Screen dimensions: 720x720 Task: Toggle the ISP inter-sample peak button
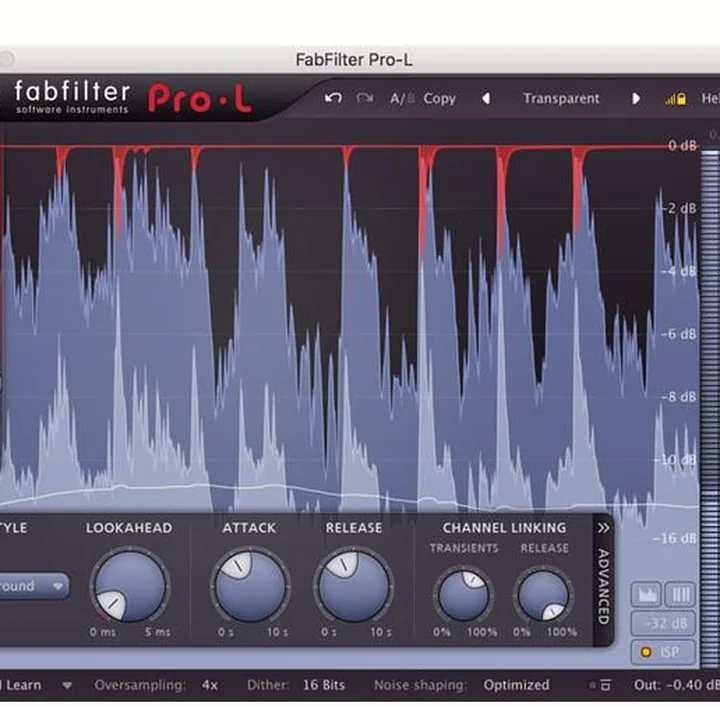pos(663,652)
